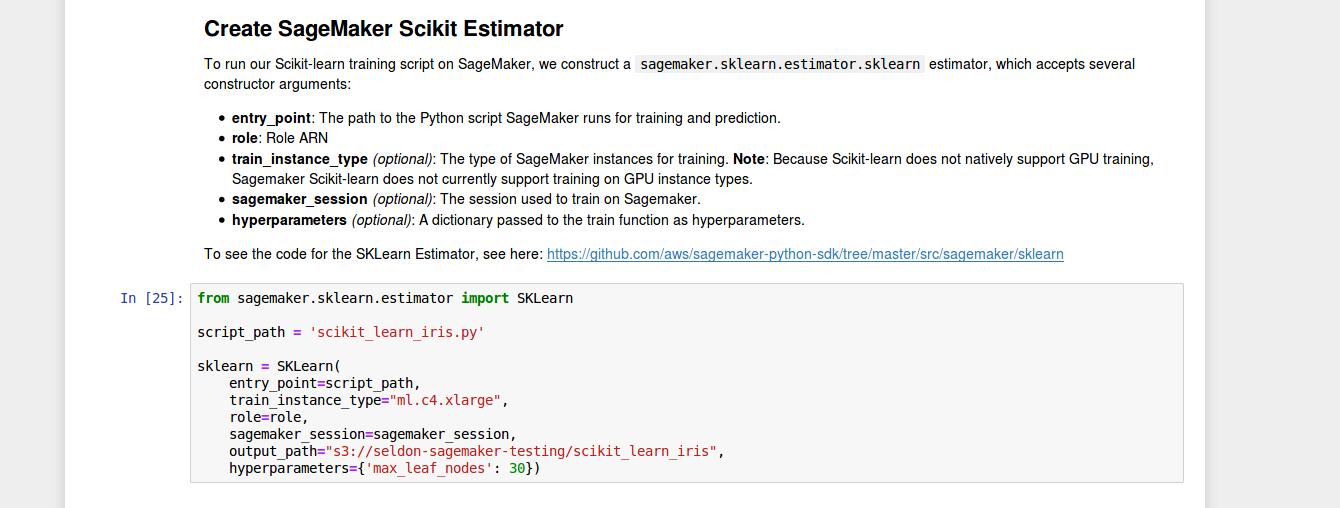This screenshot has height=508, width=1340.
Task: Click the entry_point bullet term
Action: (x=271, y=118)
